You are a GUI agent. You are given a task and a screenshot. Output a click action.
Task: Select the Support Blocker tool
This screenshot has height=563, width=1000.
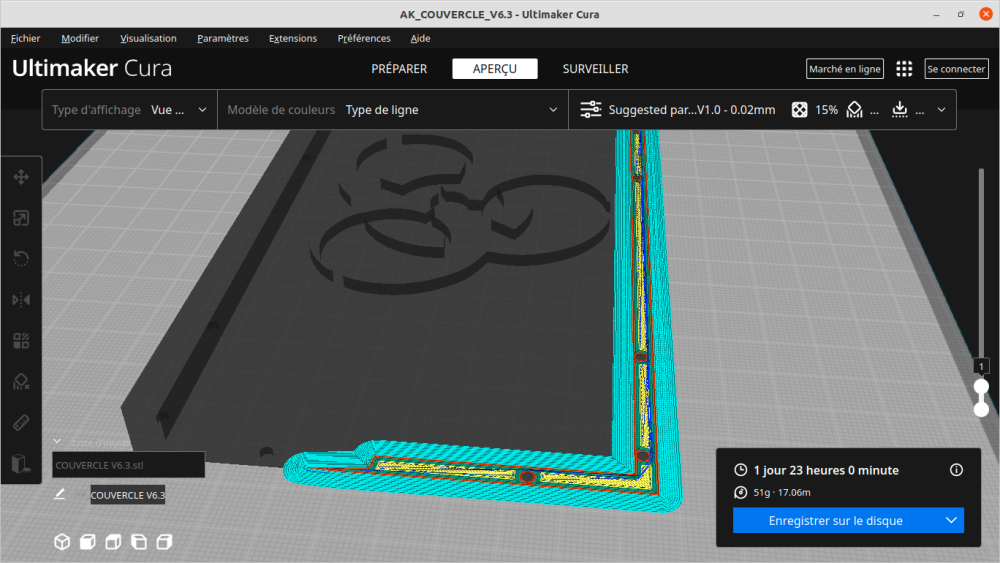coord(21,381)
